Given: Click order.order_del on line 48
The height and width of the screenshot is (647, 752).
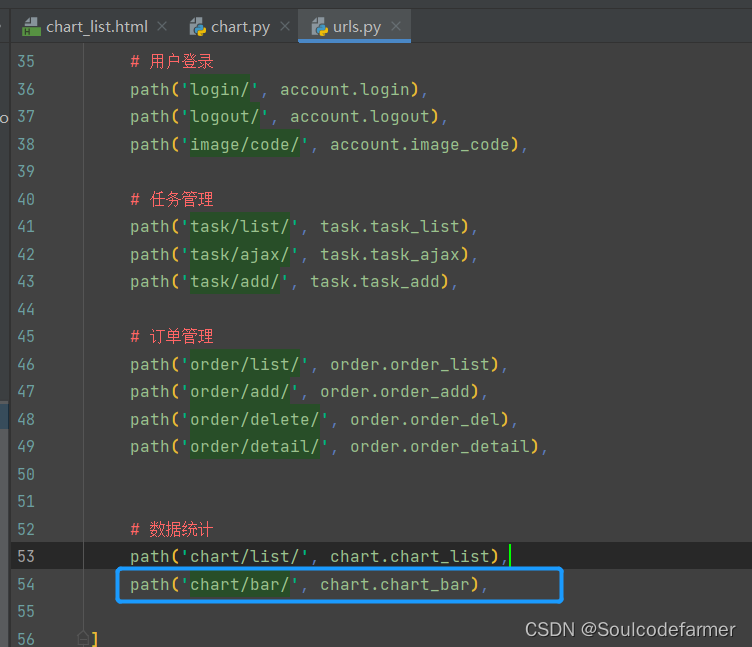Looking at the screenshot, I should 425,420.
